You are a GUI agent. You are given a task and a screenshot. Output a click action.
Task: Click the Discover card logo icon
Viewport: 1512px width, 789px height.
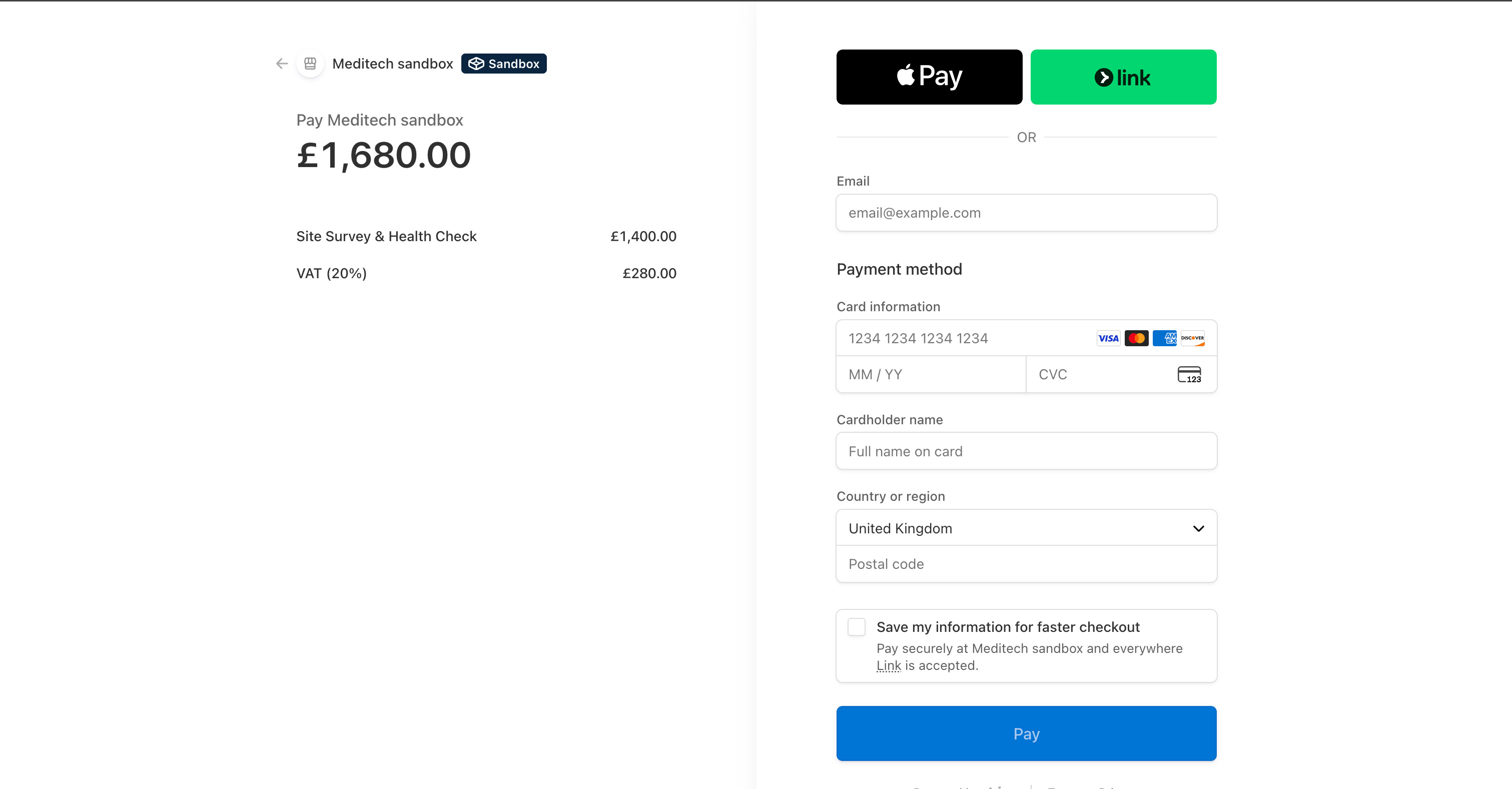[x=1193, y=338]
